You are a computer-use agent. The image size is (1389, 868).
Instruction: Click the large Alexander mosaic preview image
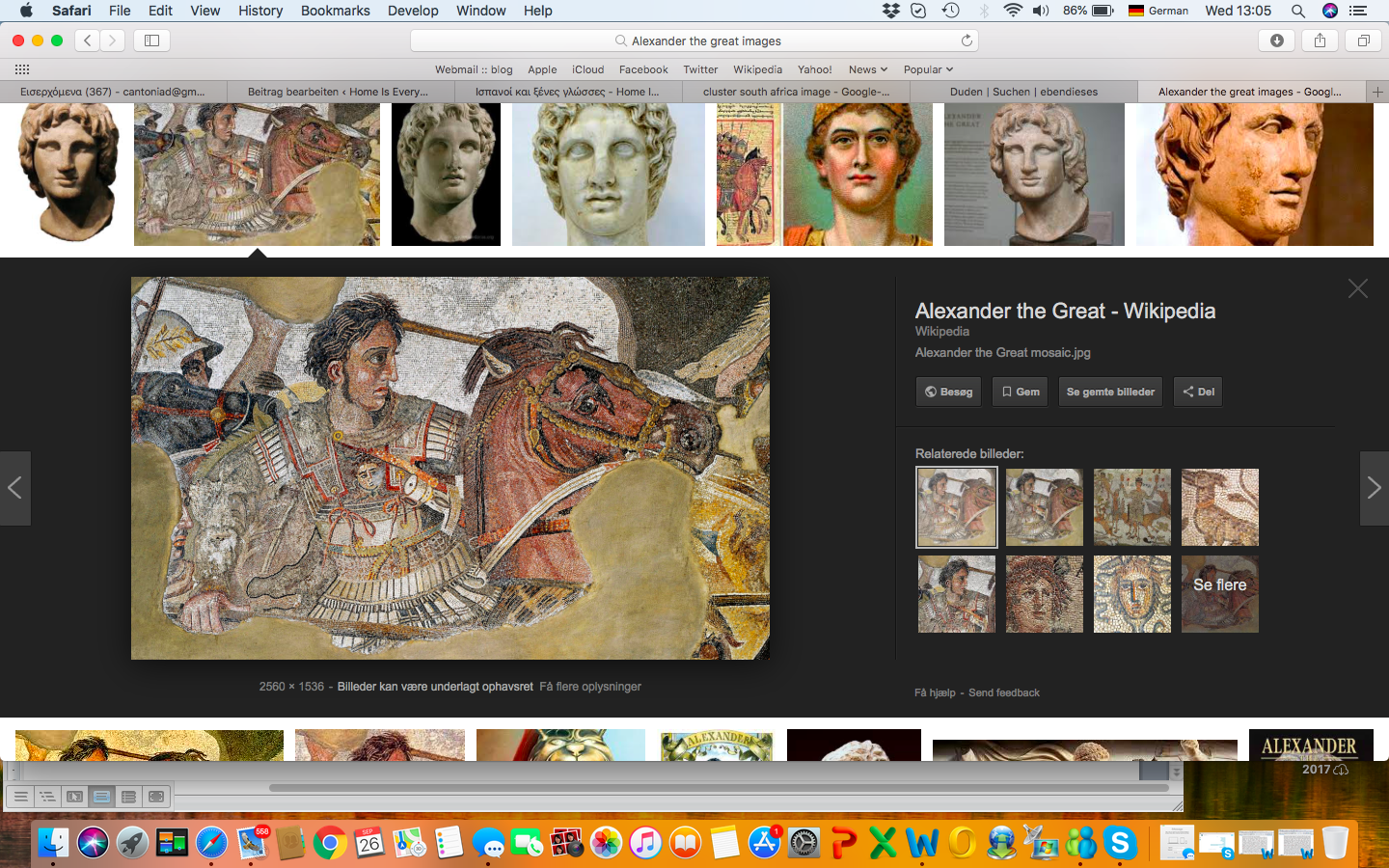(x=450, y=469)
